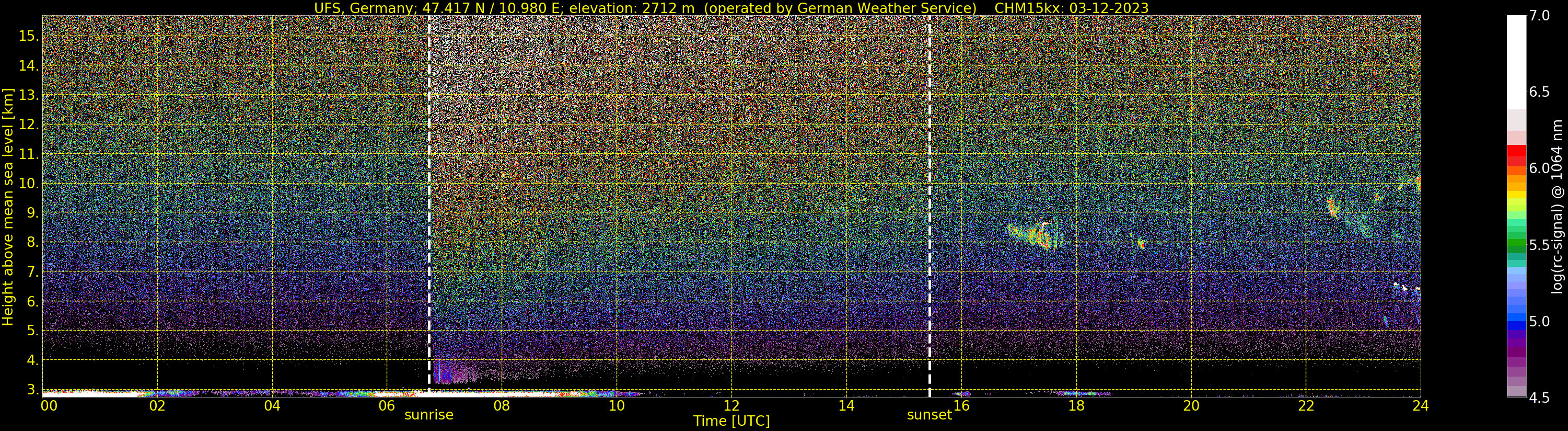Click the '5.5' colorbar tick label

coord(1539,245)
